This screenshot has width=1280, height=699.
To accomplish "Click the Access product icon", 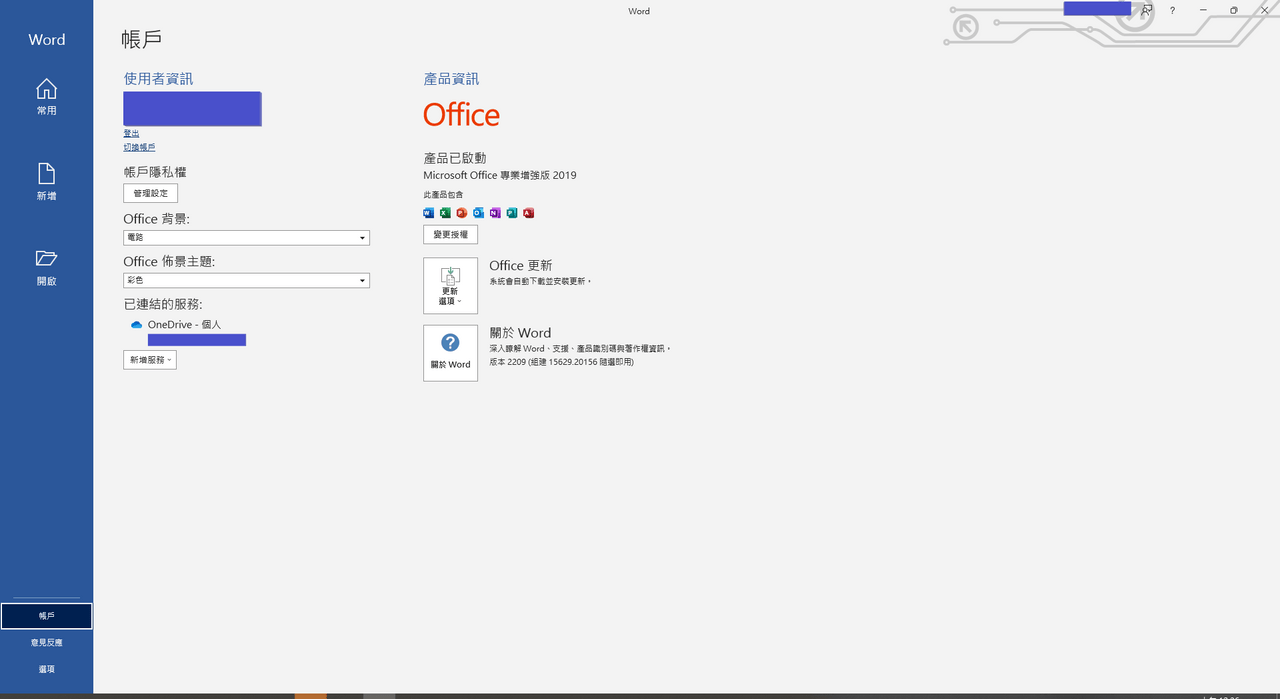I will pos(528,213).
